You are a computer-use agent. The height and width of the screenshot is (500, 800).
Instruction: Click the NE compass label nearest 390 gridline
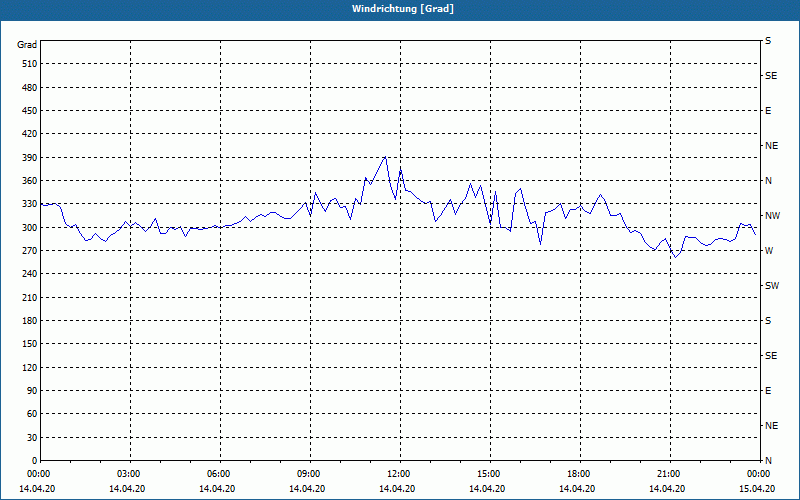click(771, 146)
